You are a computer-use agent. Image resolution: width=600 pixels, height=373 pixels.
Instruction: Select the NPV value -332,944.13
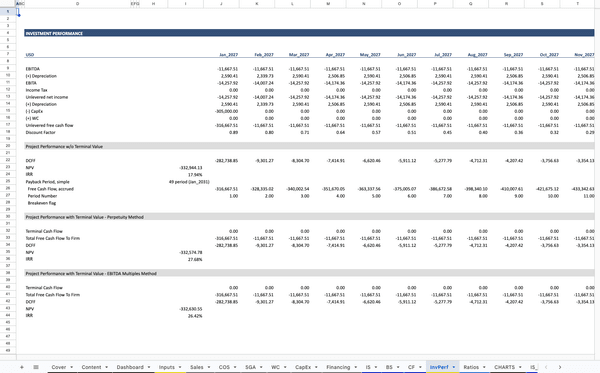[x=191, y=168]
